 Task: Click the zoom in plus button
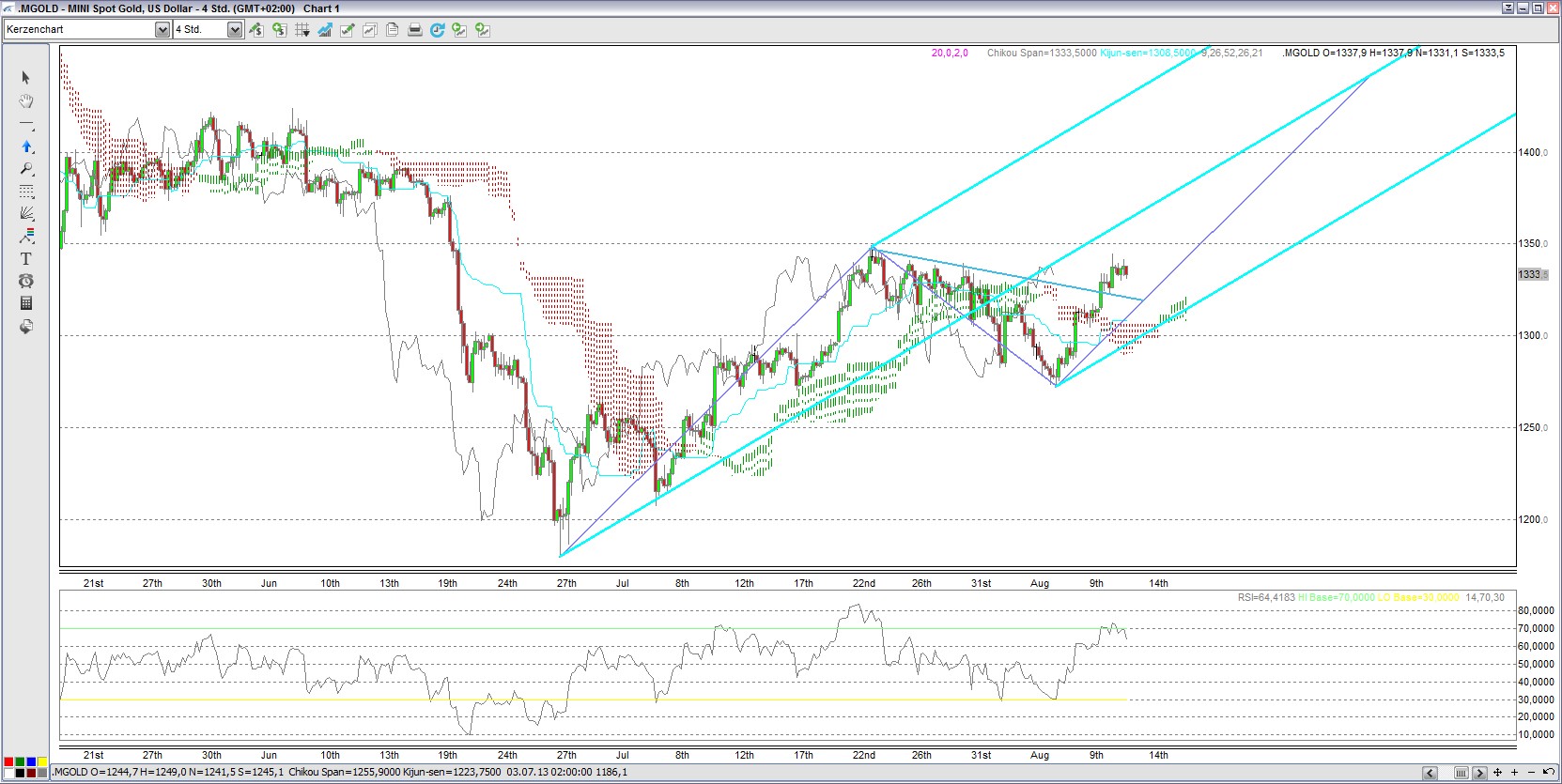[1515, 773]
